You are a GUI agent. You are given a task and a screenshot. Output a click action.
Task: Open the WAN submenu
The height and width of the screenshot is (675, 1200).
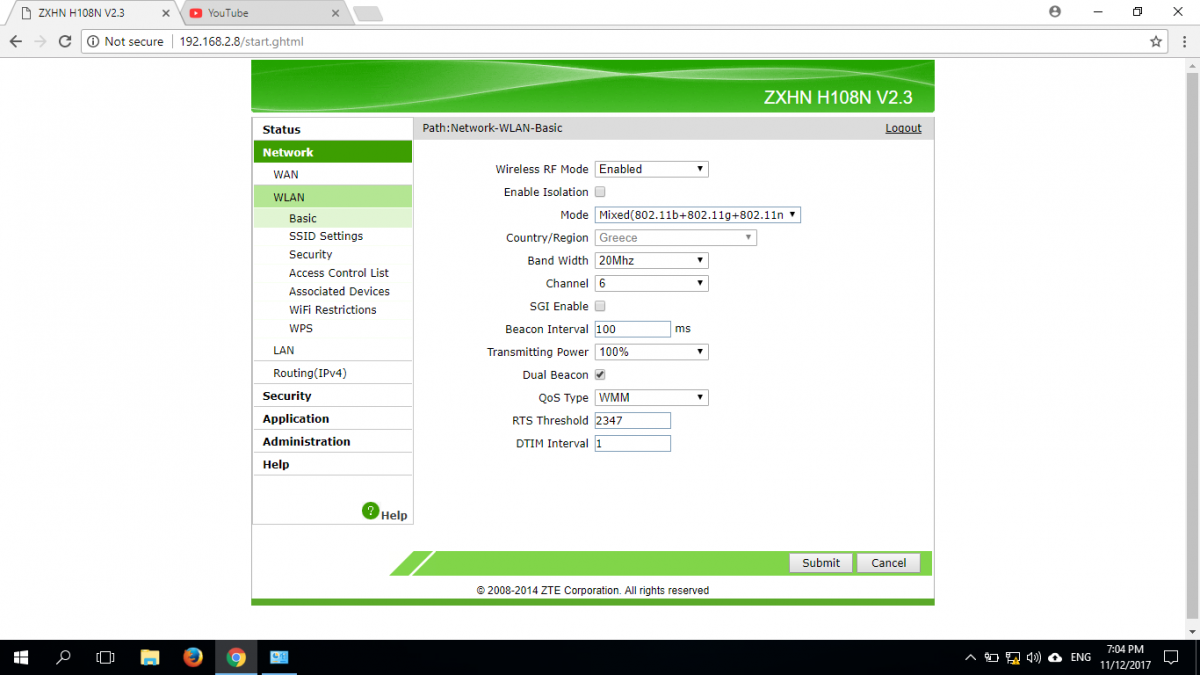tap(332, 174)
